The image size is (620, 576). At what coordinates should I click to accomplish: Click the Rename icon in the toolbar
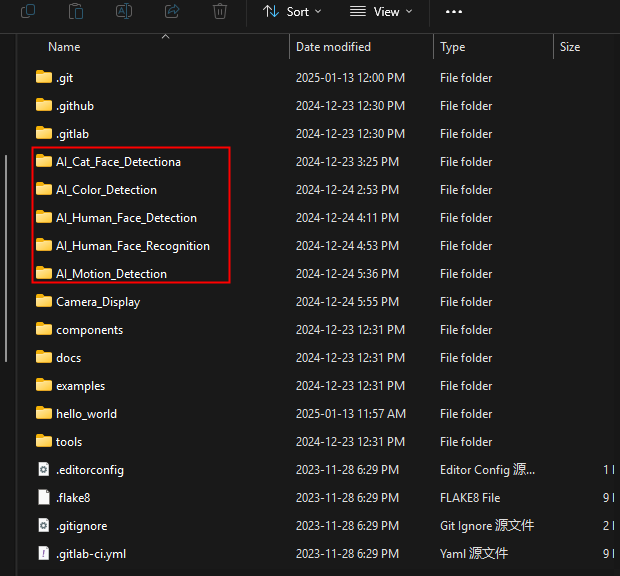click(x=124, y=11)
